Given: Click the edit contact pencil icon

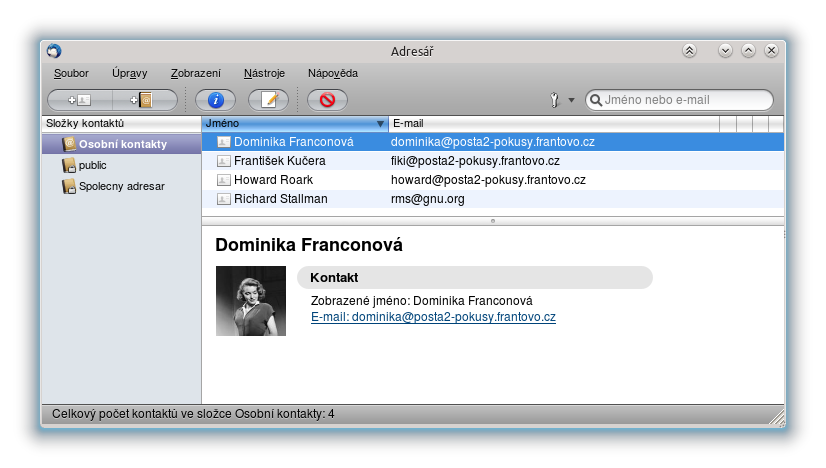Looking at the screenshot, I should pyautogui.click(x=268, y=100).
